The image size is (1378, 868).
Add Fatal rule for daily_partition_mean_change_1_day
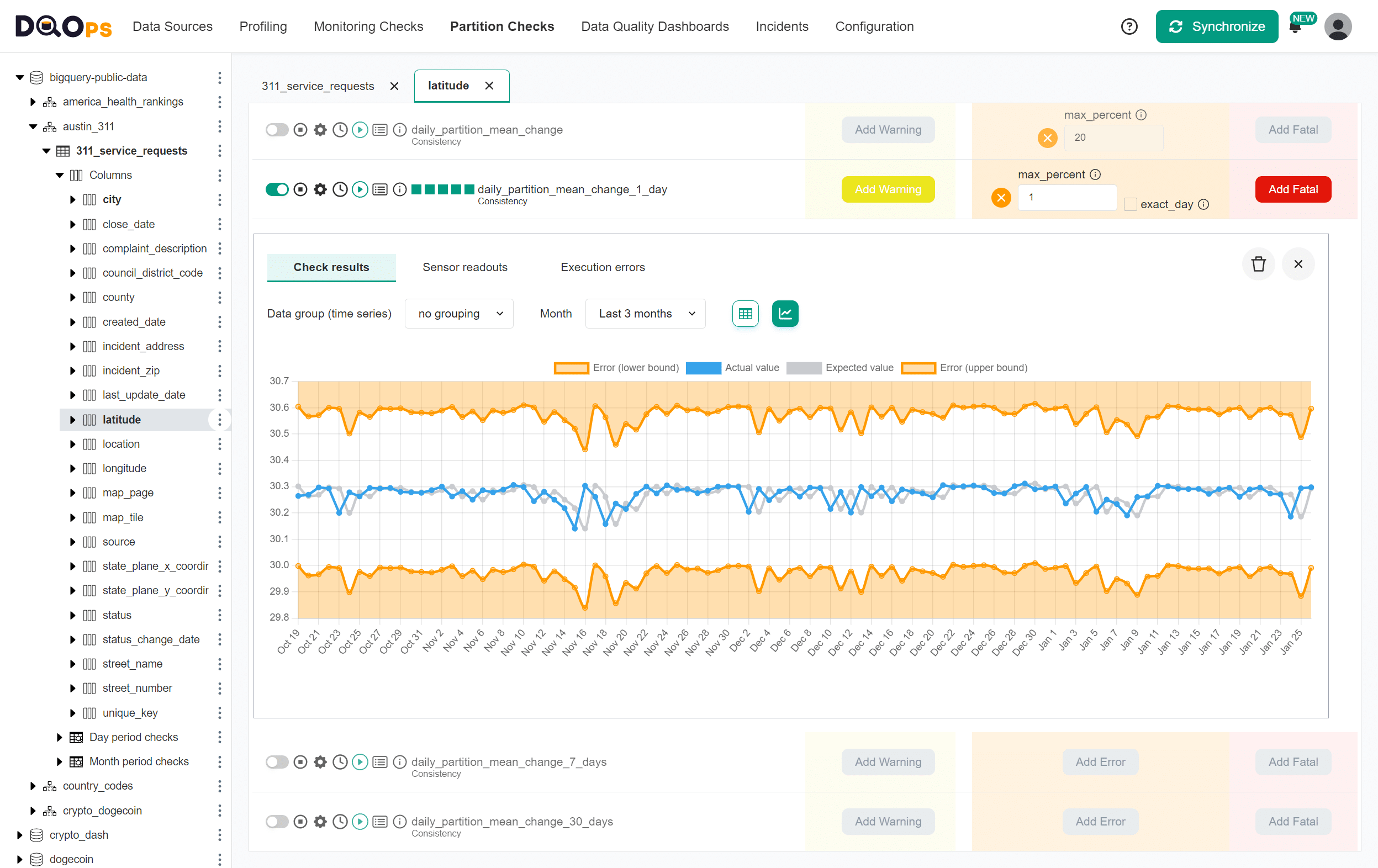pos(1293,189)
